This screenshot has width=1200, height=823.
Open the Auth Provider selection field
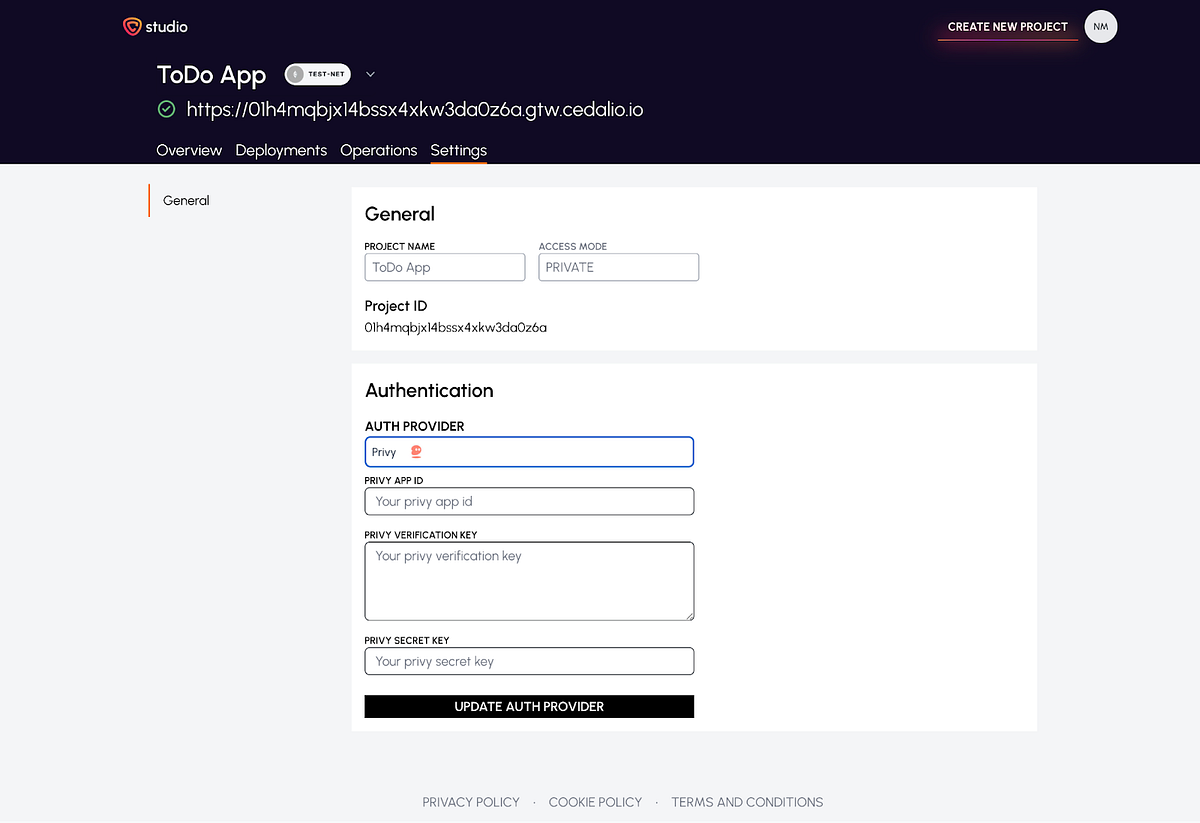[x=529, y=451]
